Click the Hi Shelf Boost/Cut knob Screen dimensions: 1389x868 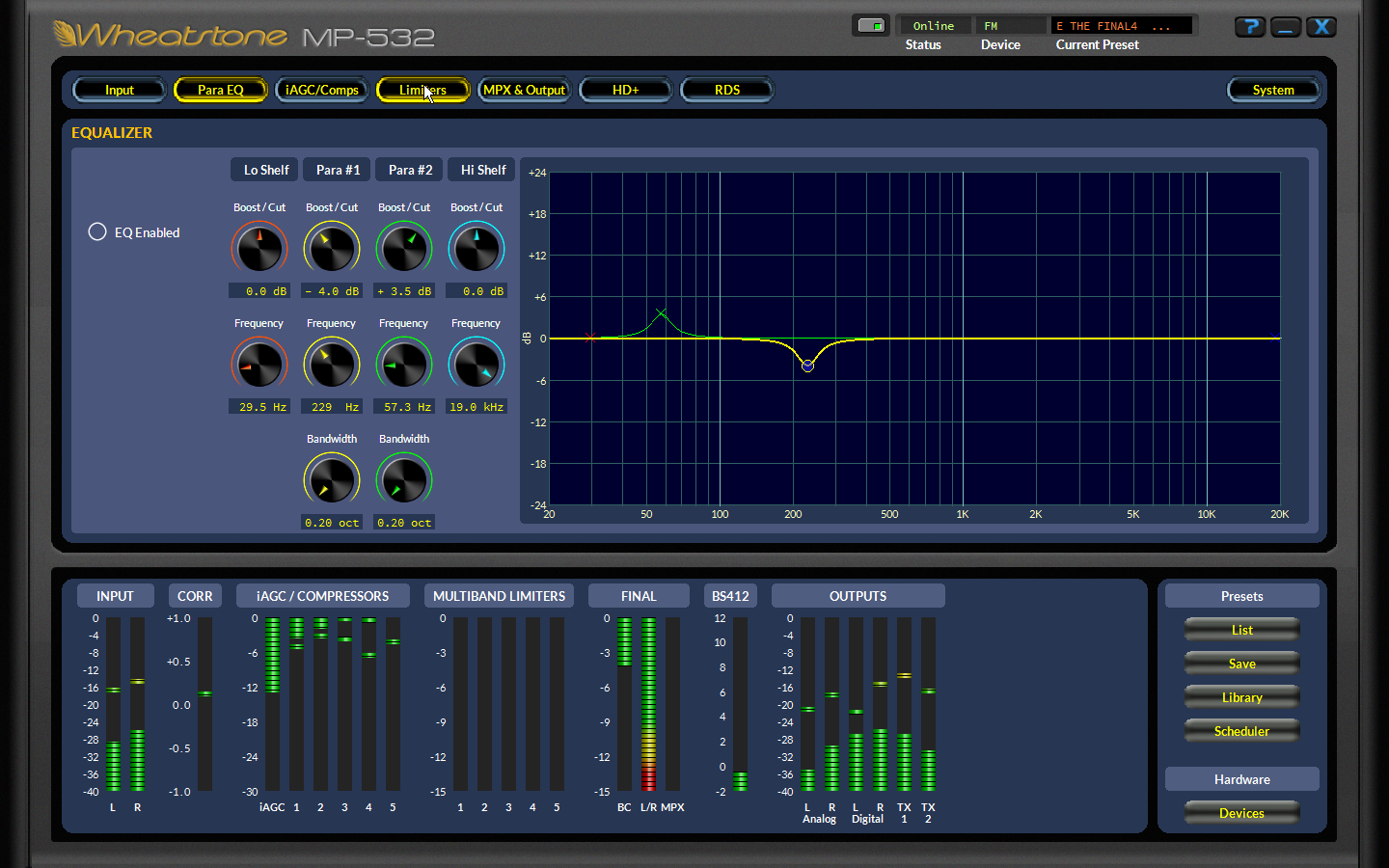click(x=477, y=248)
